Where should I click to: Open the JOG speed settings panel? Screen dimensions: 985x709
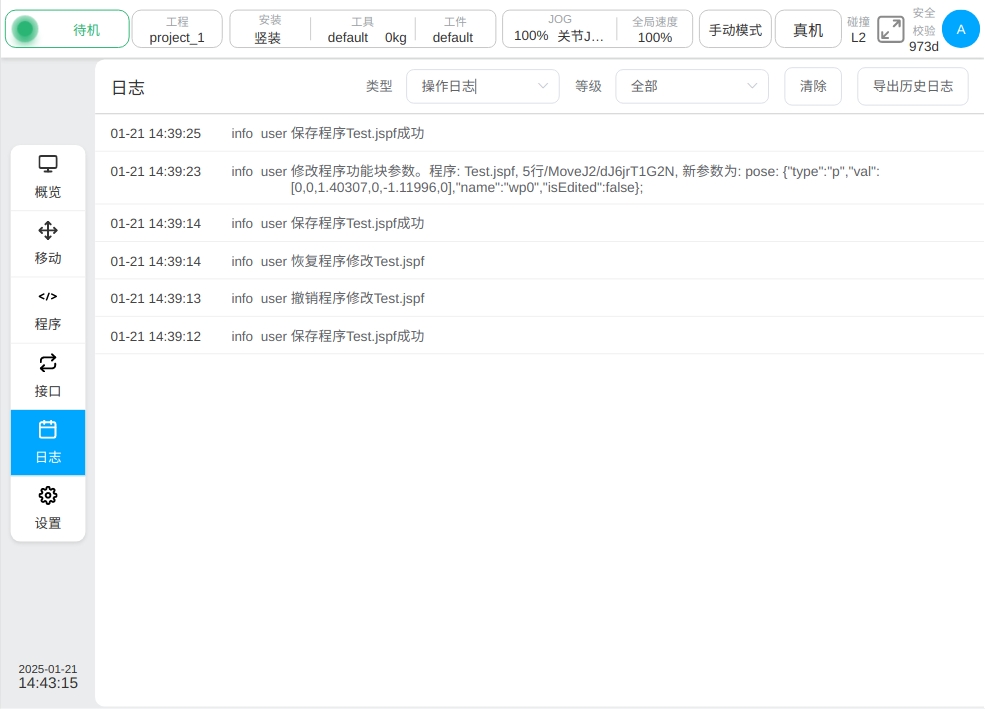pos(559,30)
